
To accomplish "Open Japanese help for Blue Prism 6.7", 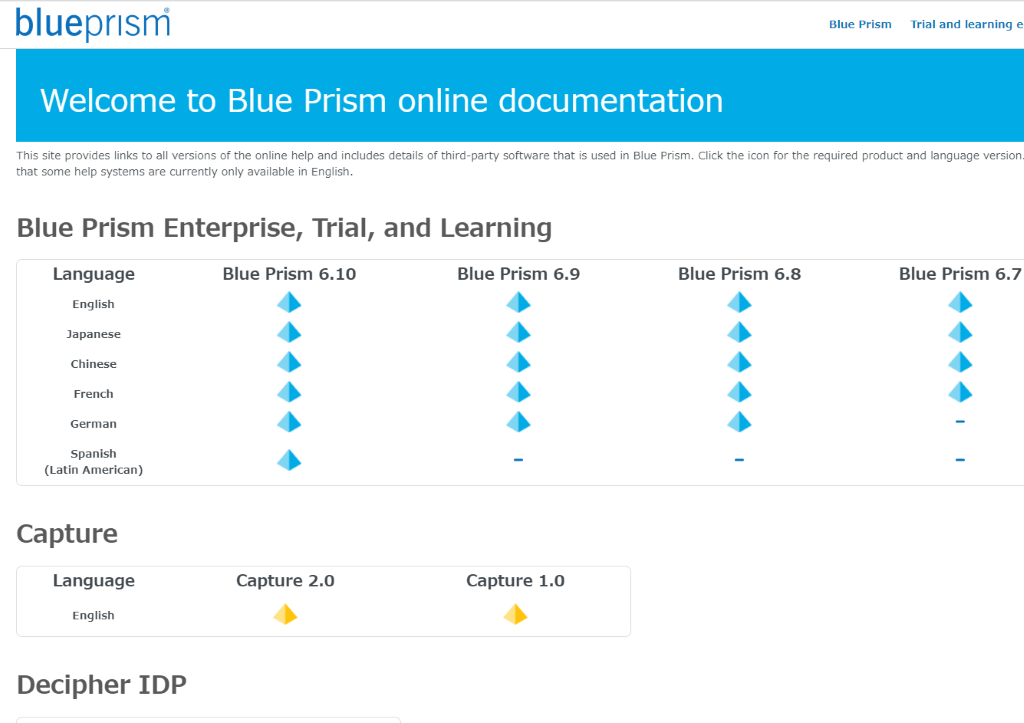I will 960,333.
